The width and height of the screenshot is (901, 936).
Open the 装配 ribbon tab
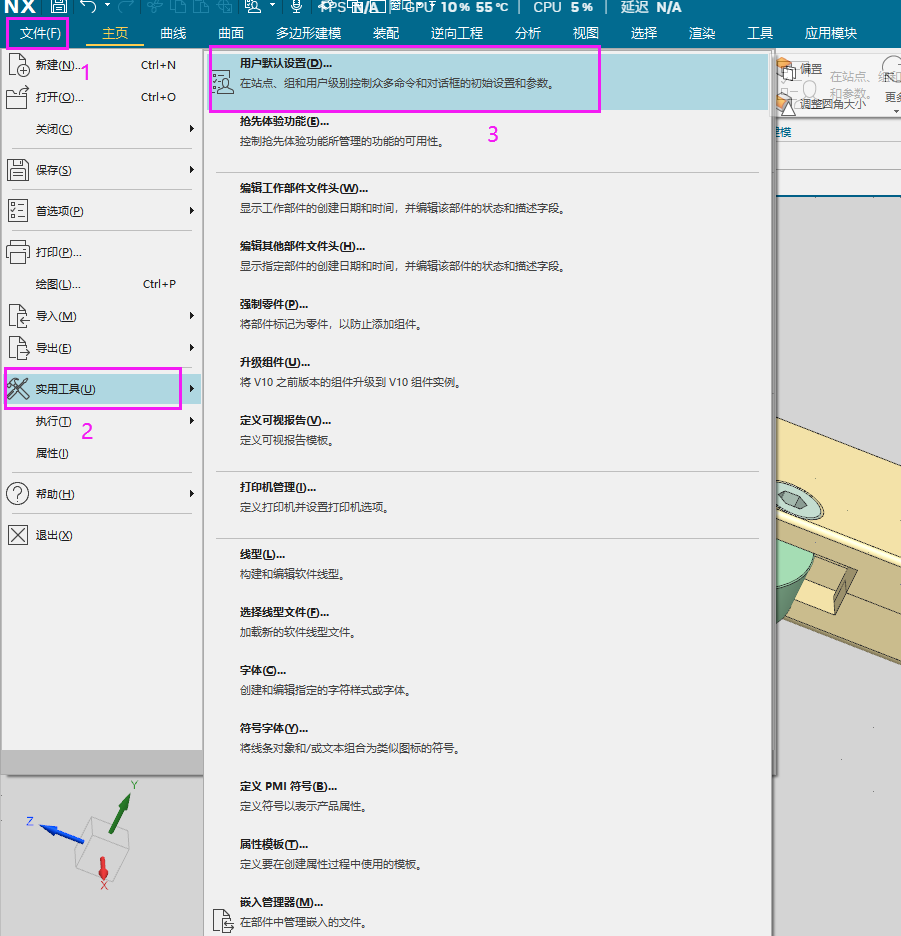[386, 33]
